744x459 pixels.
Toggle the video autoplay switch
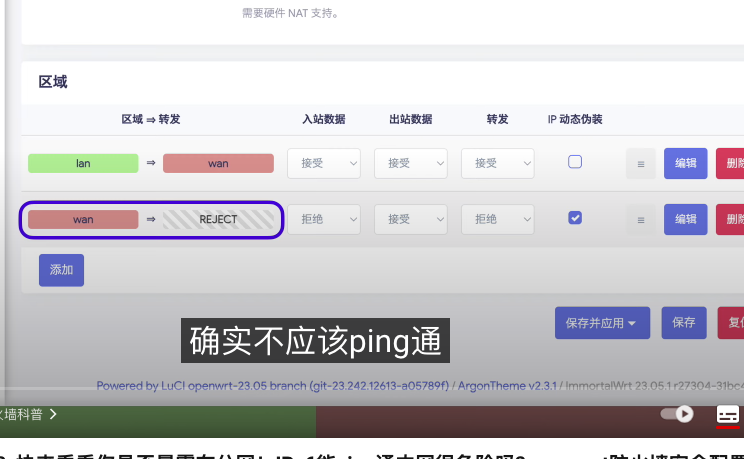point(678,413)
